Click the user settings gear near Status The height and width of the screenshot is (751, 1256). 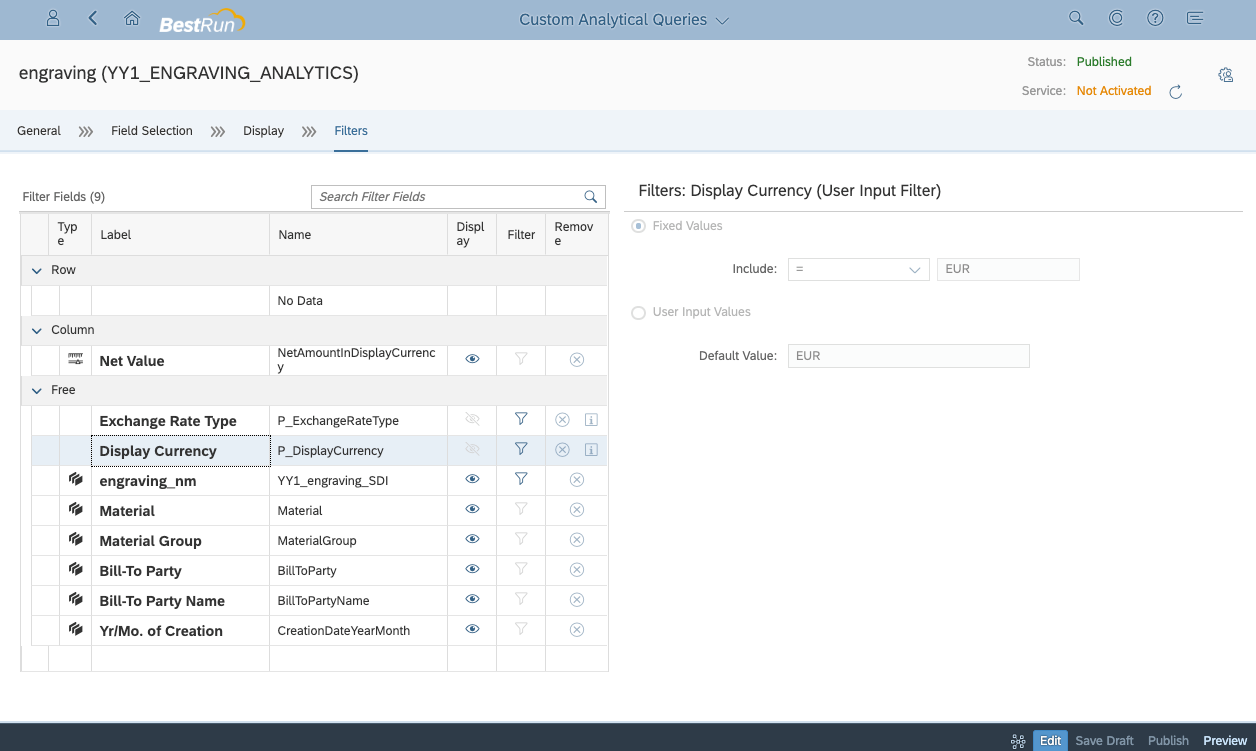[x=1225, y=74]
